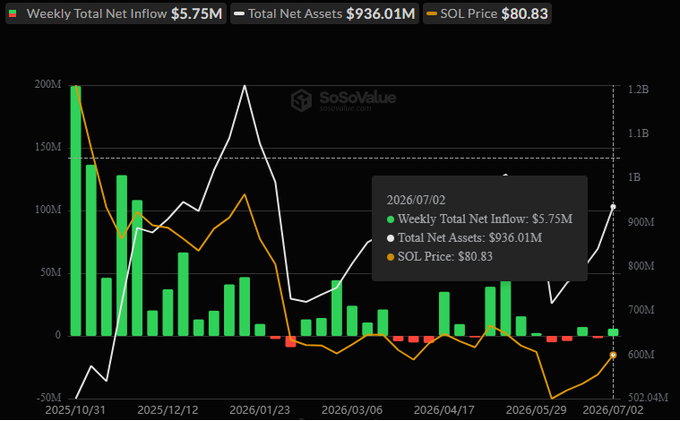Click the right axis label 900M
Image resolution: width=680 pixels, height=421 pixels.
coord(641,222)
